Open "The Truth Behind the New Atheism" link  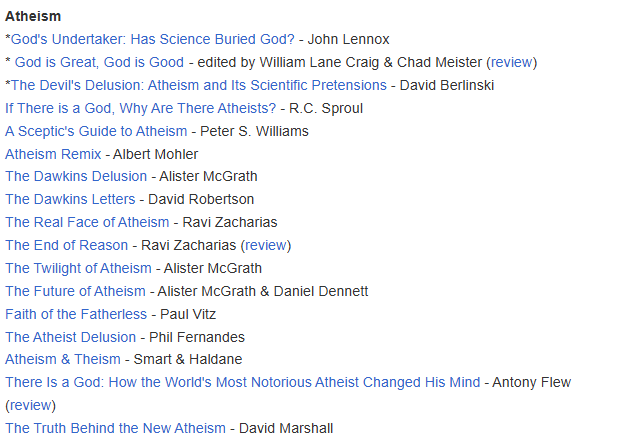point(115,428)
